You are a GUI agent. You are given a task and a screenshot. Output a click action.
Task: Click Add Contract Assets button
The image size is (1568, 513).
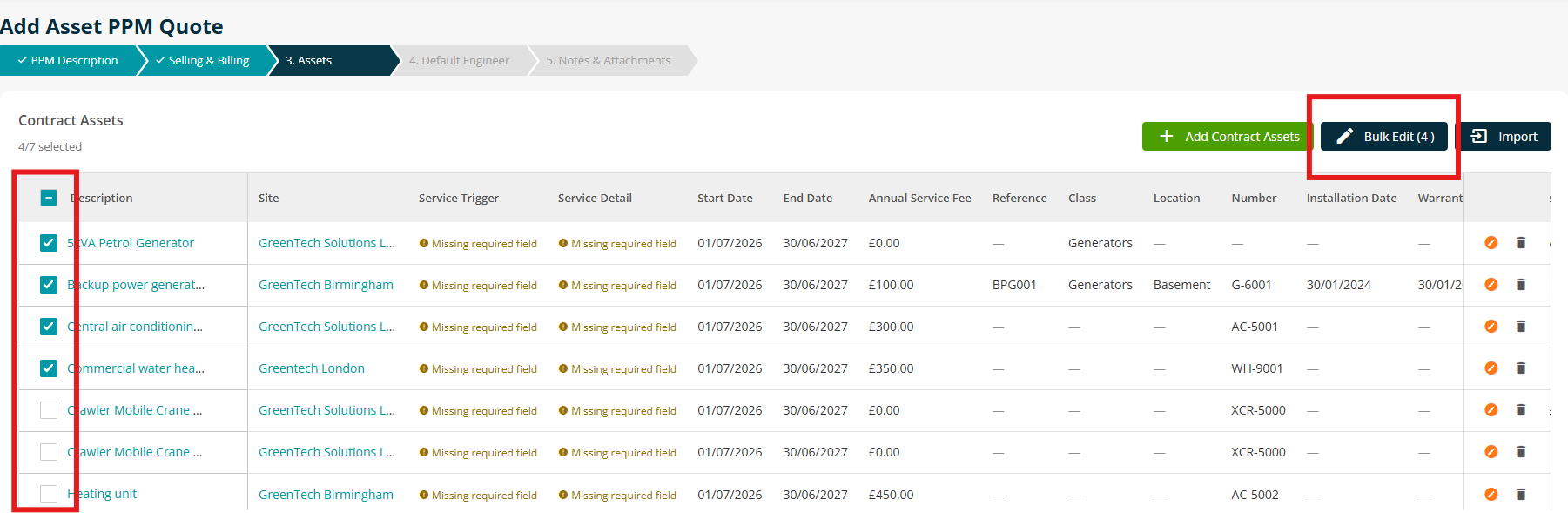(1228, 137)
